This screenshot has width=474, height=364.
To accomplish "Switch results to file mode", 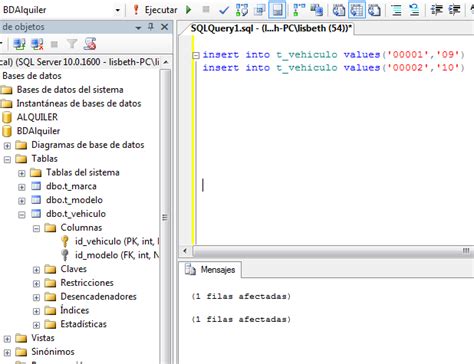I will click(x=374, y=10).
